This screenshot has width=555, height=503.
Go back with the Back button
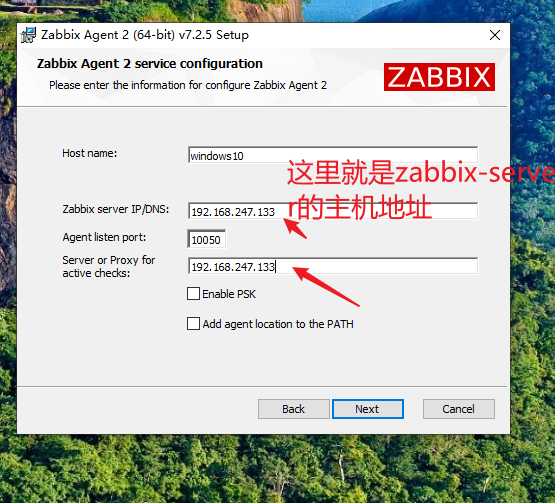pyautogui.click(x=294, y=409)
